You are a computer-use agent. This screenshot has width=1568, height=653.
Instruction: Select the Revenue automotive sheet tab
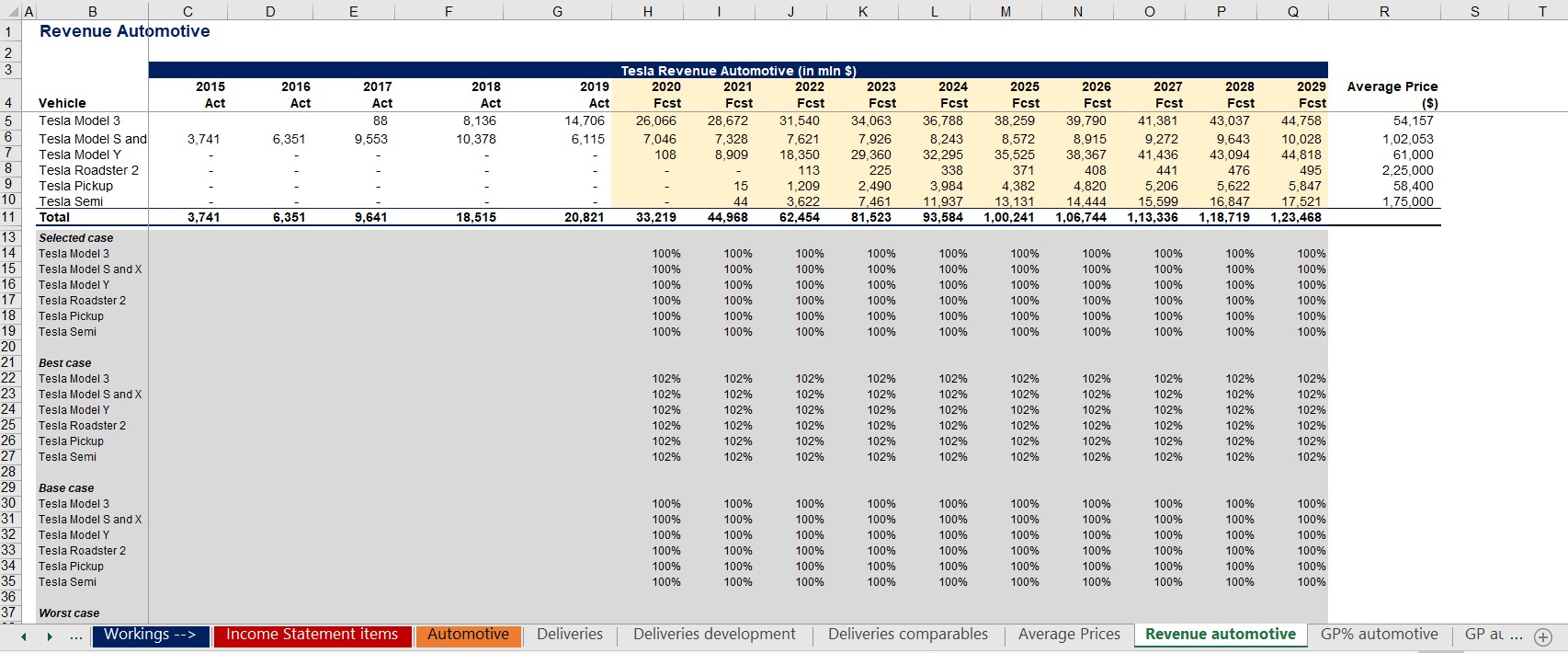[1221, 635]
